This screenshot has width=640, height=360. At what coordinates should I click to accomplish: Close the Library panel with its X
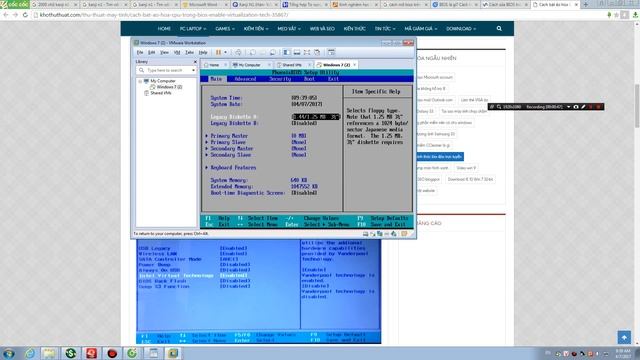coord(195,62)
